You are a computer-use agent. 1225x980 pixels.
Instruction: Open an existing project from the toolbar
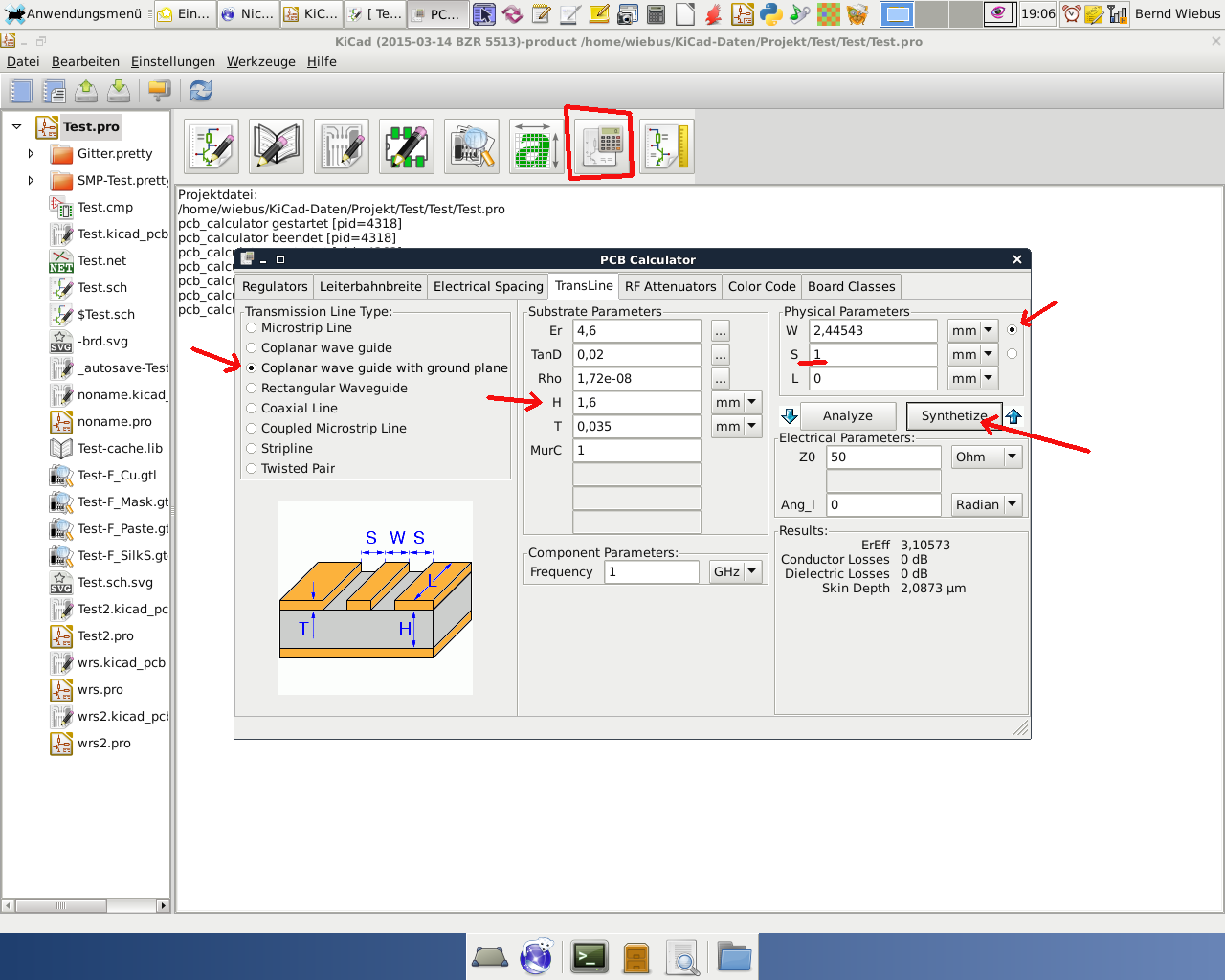tap(86, 91)
